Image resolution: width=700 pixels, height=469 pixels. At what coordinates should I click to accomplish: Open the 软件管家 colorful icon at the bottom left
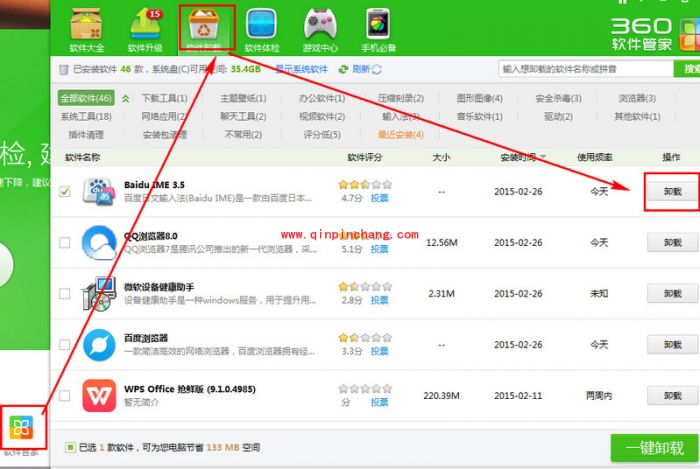21,427
